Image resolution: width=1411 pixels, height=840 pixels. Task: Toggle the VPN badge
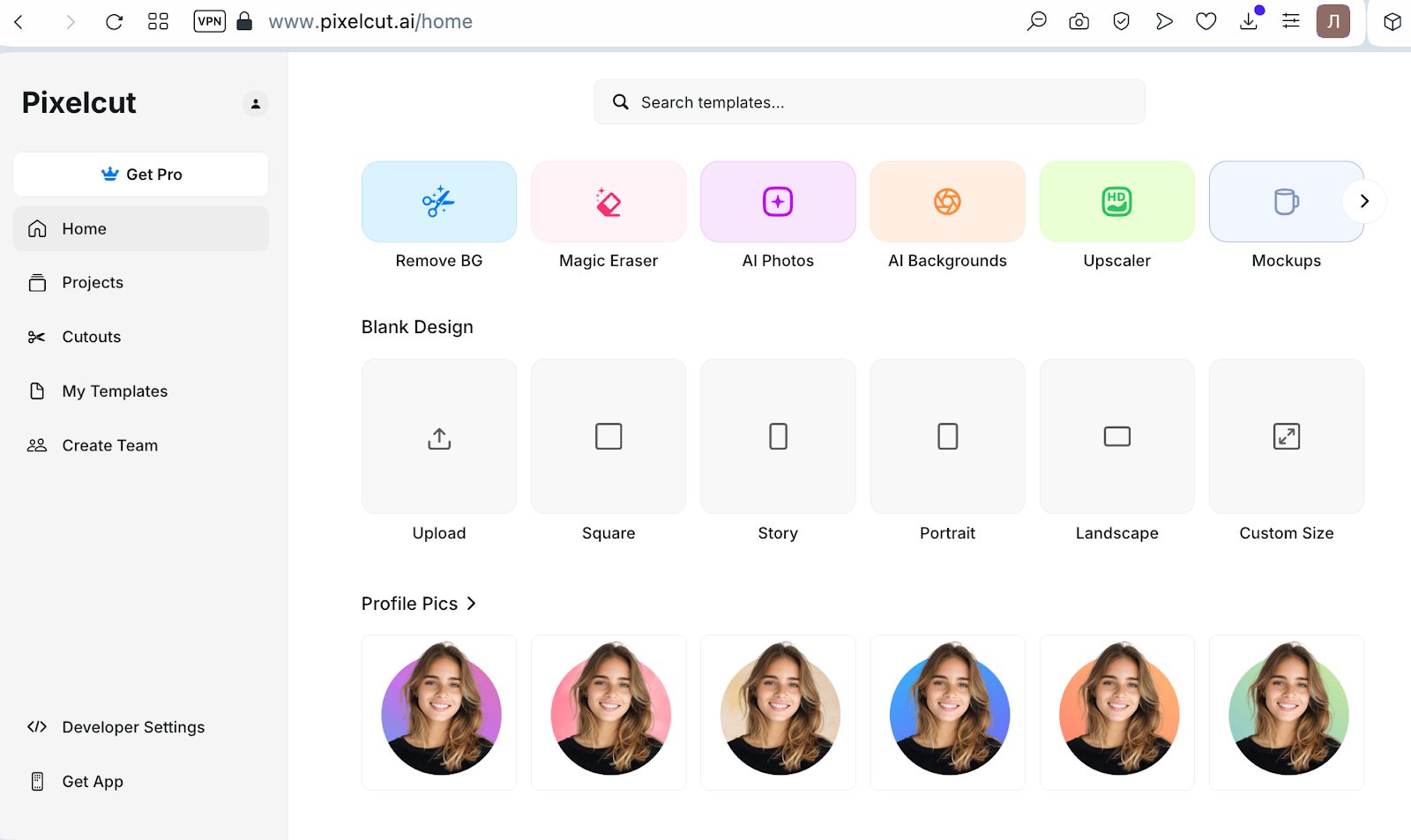(210, 21)
